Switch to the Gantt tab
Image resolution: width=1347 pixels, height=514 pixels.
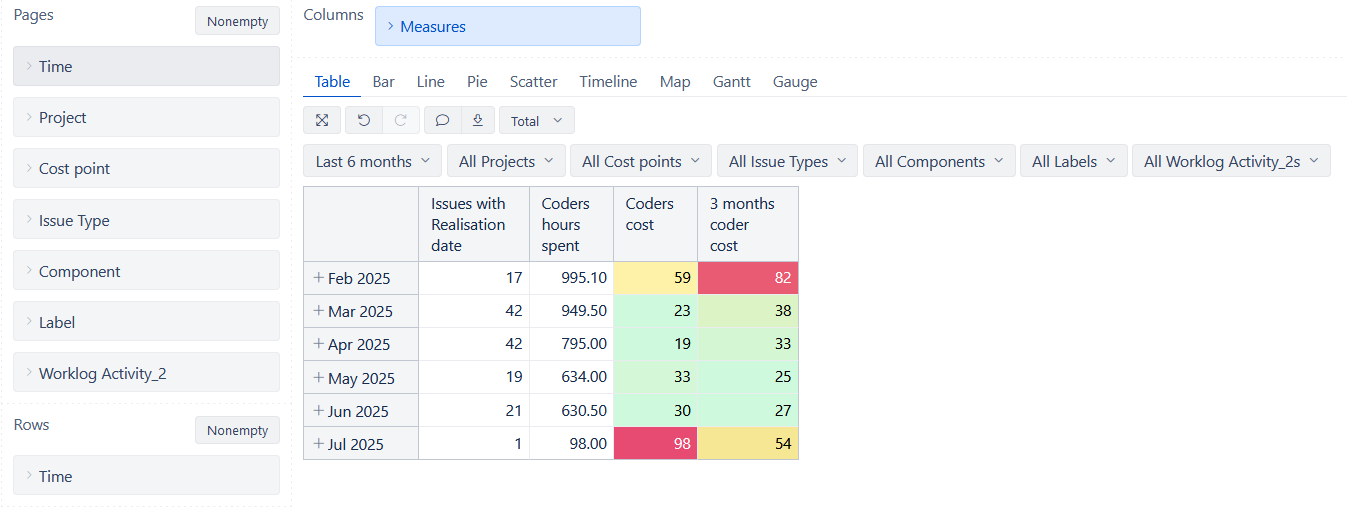(x=732, y=82)
